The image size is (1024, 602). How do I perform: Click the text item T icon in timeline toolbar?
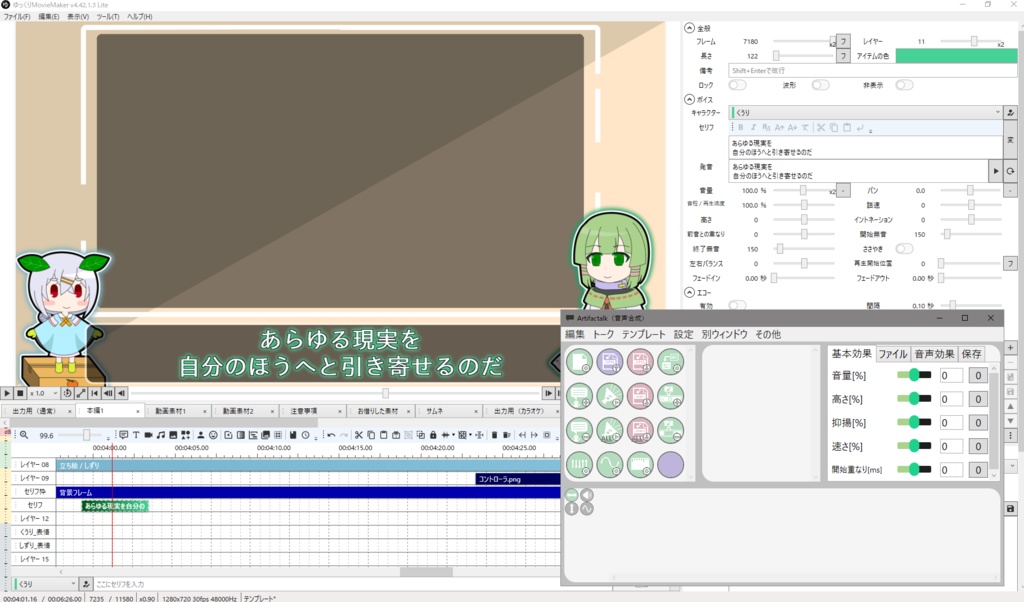pos(136,435)
